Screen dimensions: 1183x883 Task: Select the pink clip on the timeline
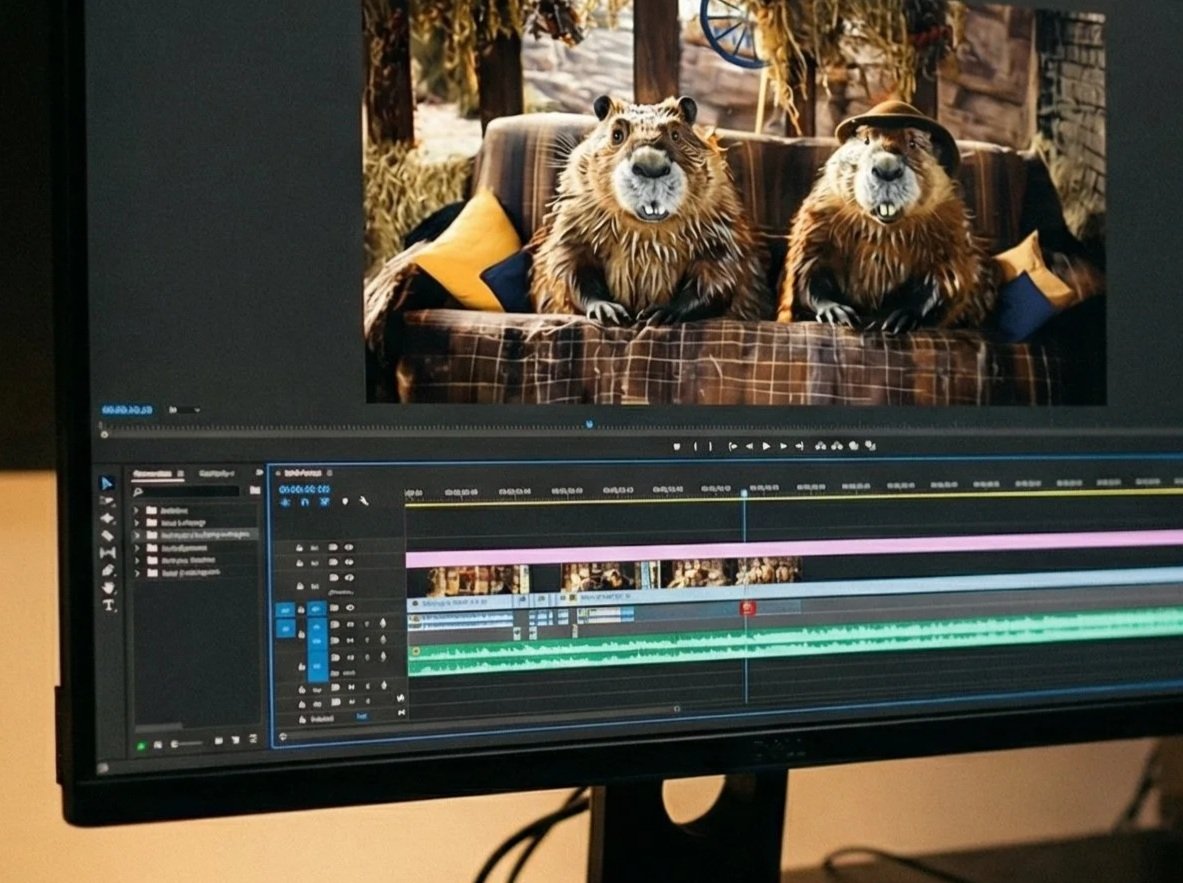794,550
